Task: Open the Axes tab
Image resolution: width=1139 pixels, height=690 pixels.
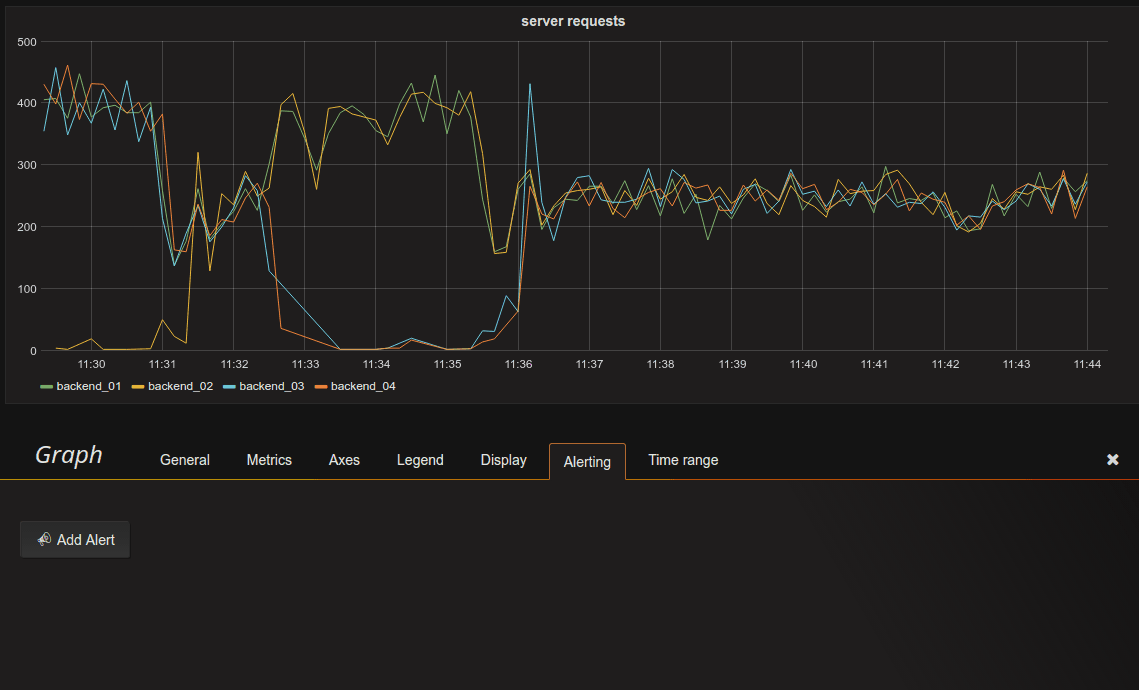Action: pos(344,460)
